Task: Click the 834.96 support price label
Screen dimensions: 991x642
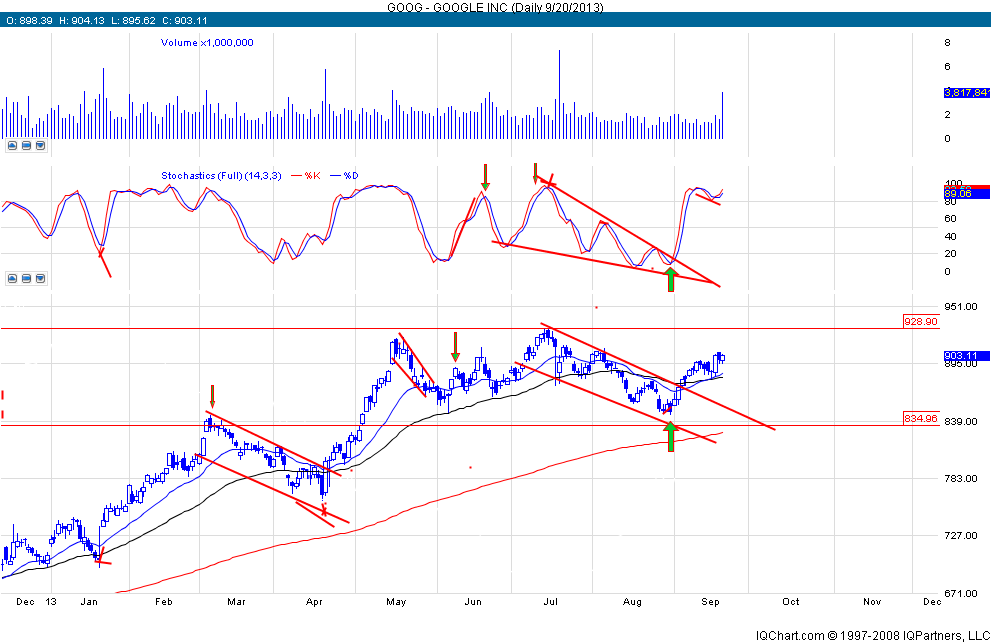Action: 919,419
